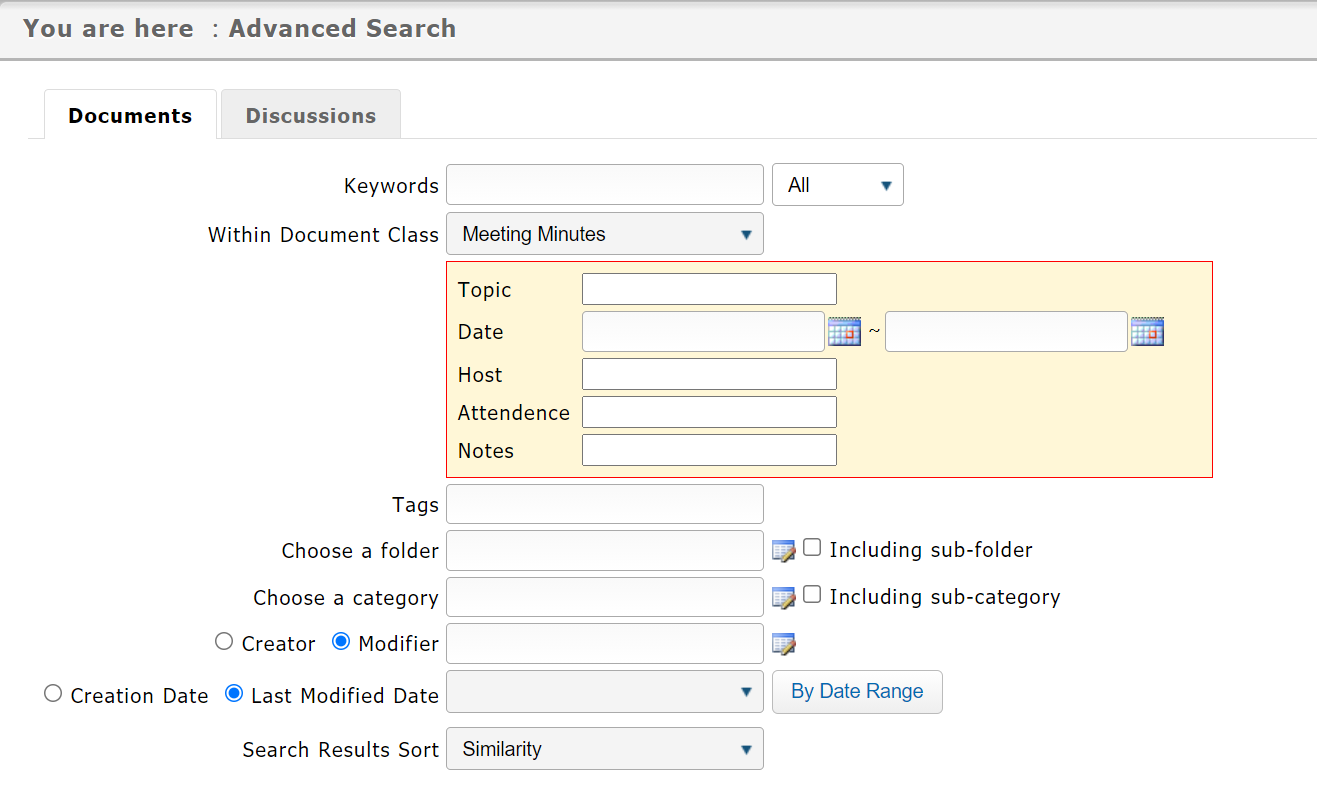Click into the Keywords text field
Screen dimensions: 1317x792
604,185
